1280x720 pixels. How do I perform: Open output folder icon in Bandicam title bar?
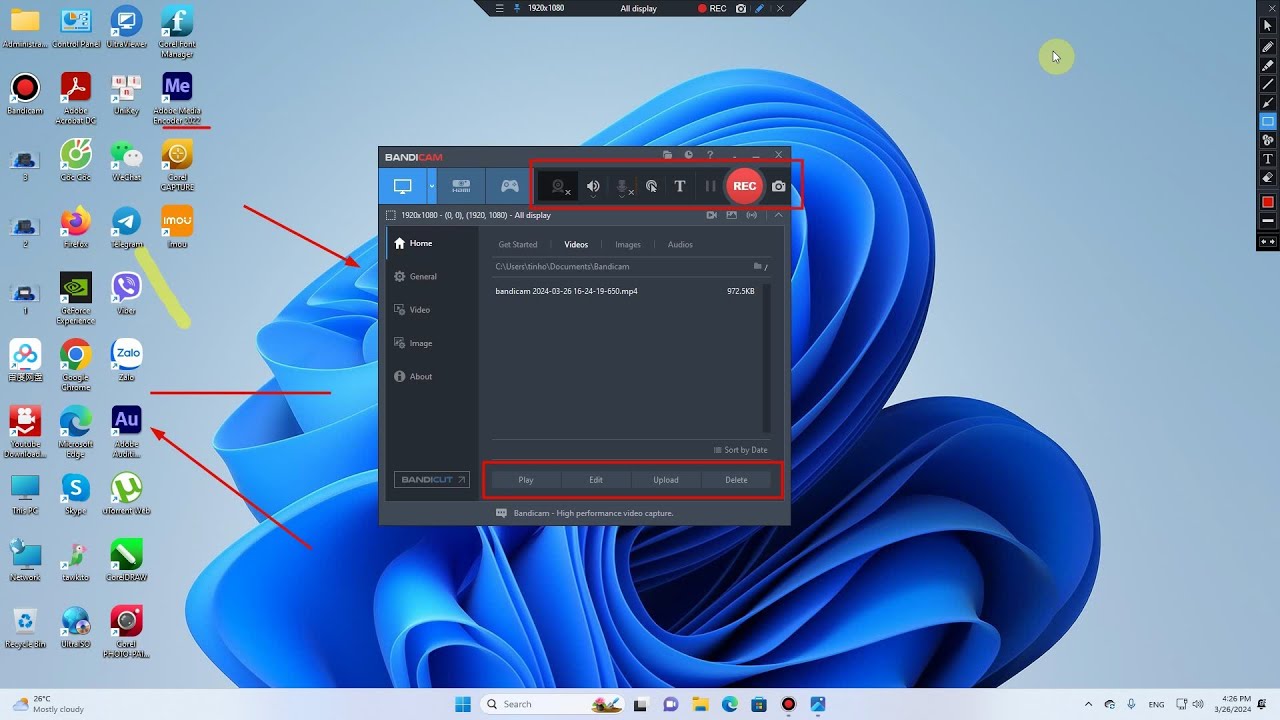click(x=667, y=155)
